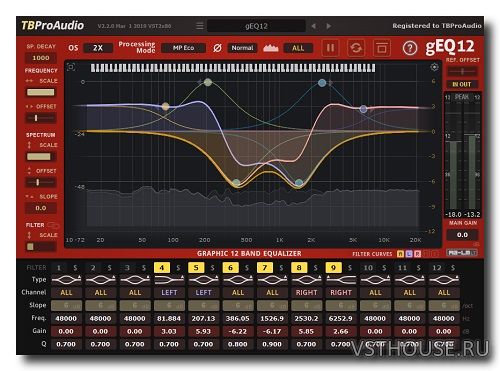This screenshot has height=371, width=500.
Task: Click the 0.0 main gain field
Action: click(462, 235)
